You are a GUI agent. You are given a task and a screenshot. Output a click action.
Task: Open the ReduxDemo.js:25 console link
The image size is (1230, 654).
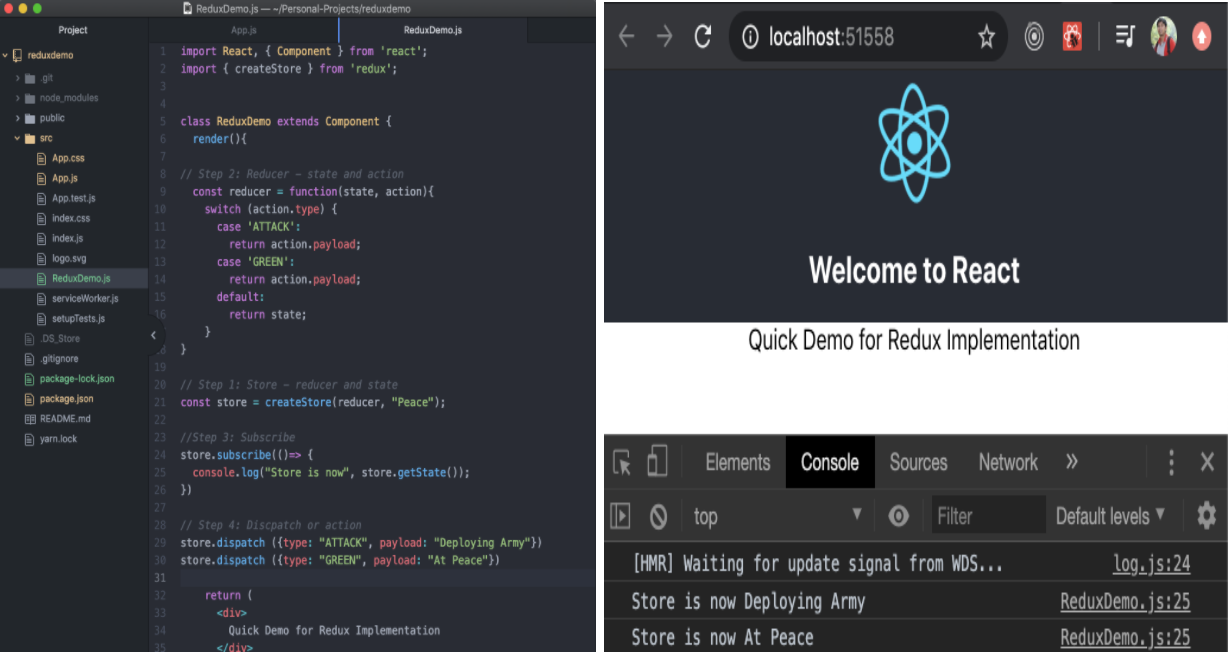[1126, 600]
